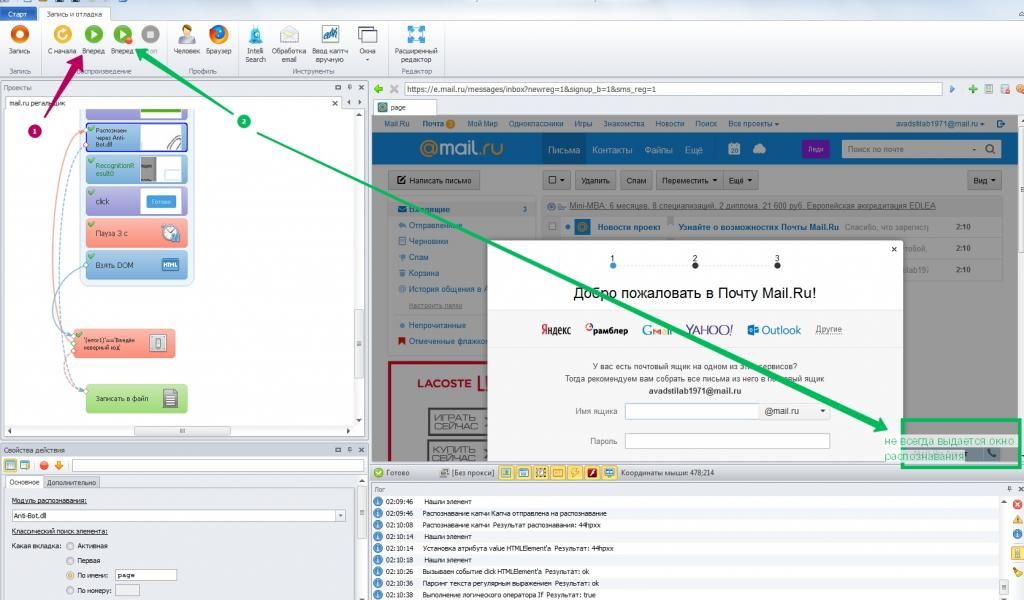Viewport: 1024px width, 600px height.
Task: Open Ввод капчи вручную tool
Action: pyautogui.click(x=330, y=44)
